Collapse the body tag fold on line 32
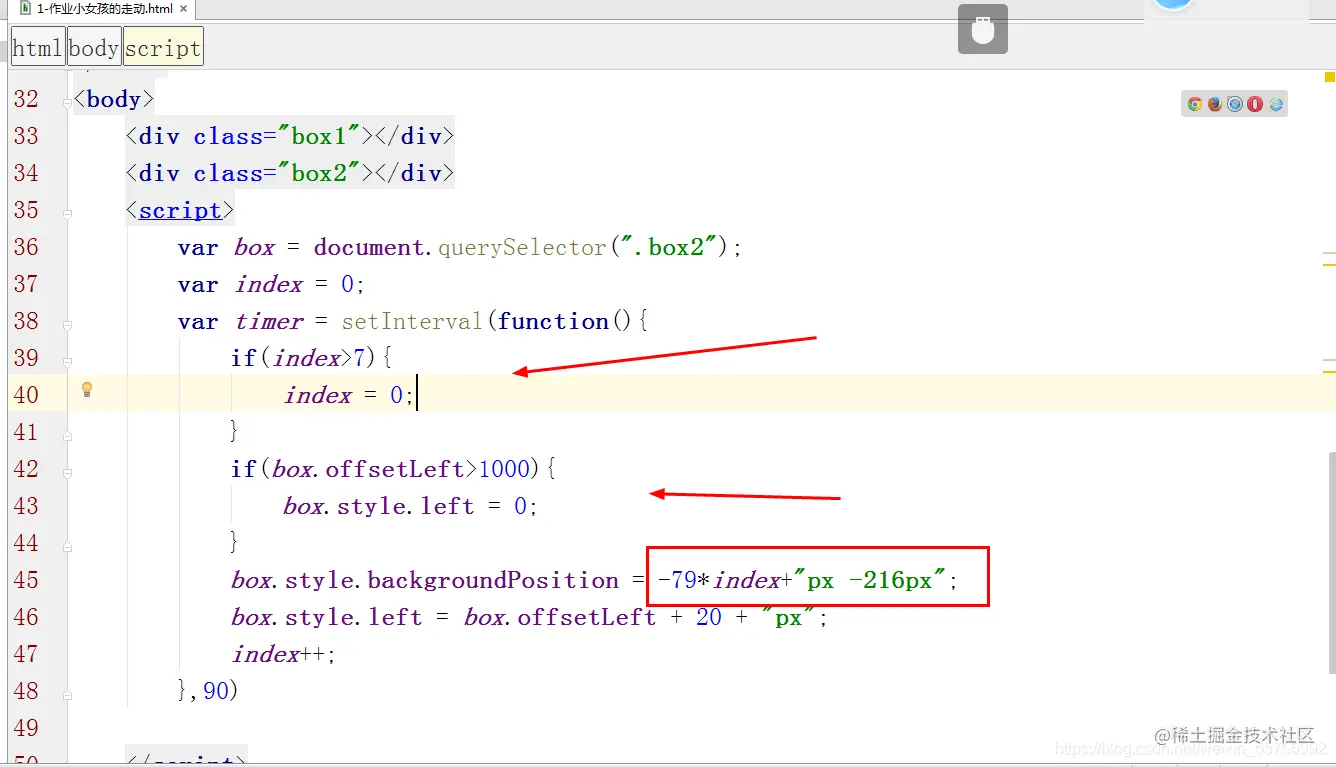This screenshot has height=767, width=1336. coord(68,103)
